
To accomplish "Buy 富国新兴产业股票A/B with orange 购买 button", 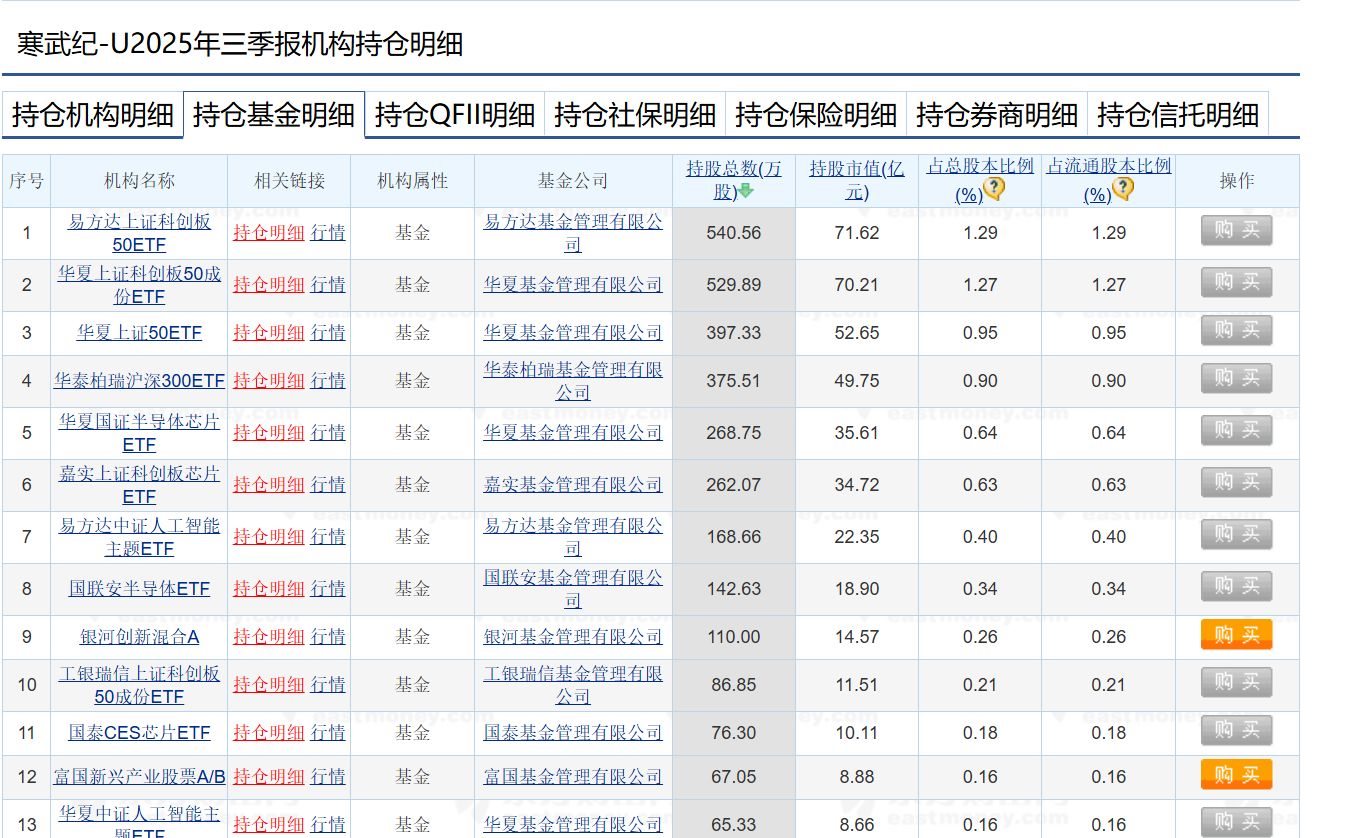I will [1237, 775].
